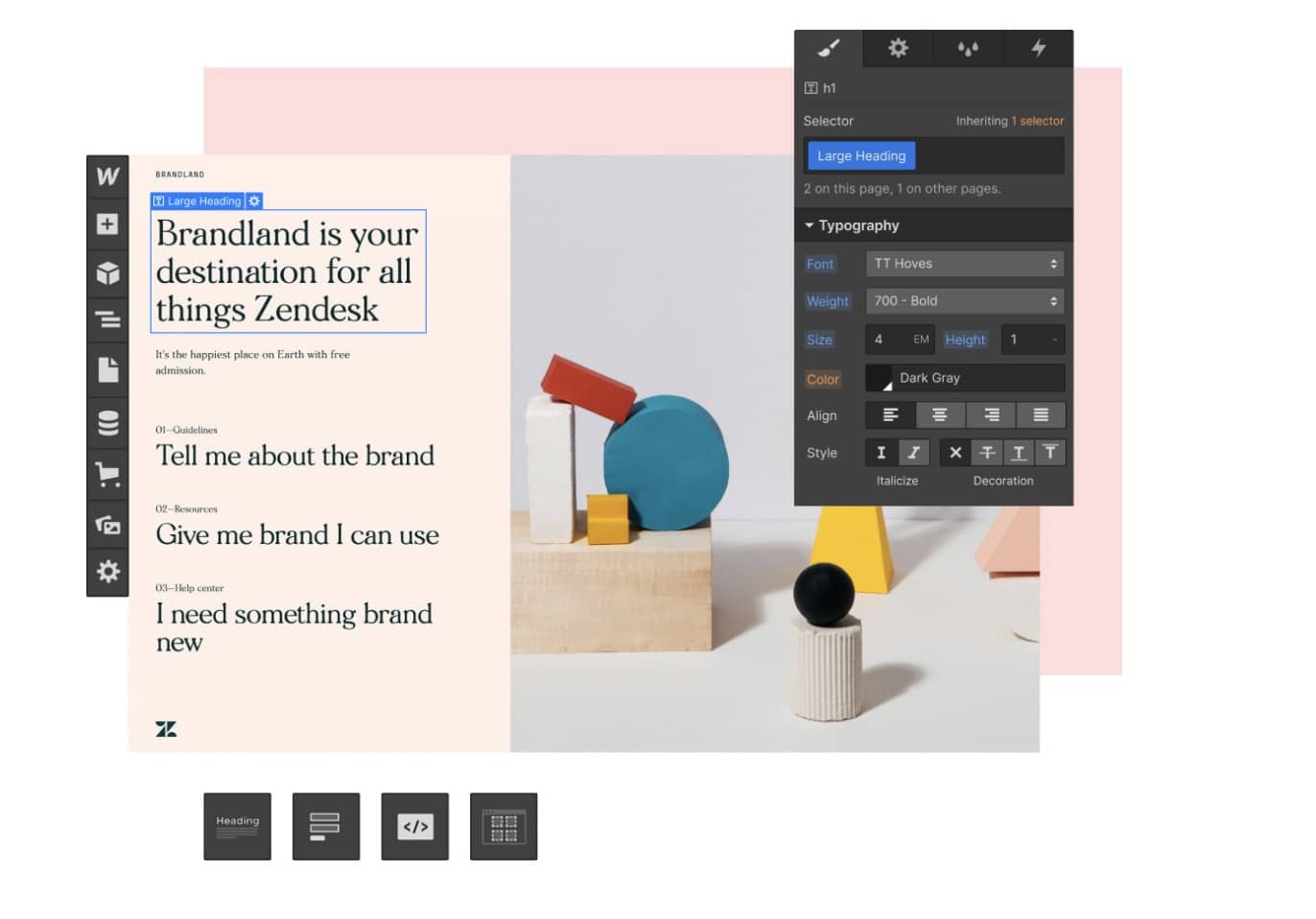The height and width of the screenshot is (919, 1316).
Task: Open the Ecommerce cart panel
Action: 107,473
